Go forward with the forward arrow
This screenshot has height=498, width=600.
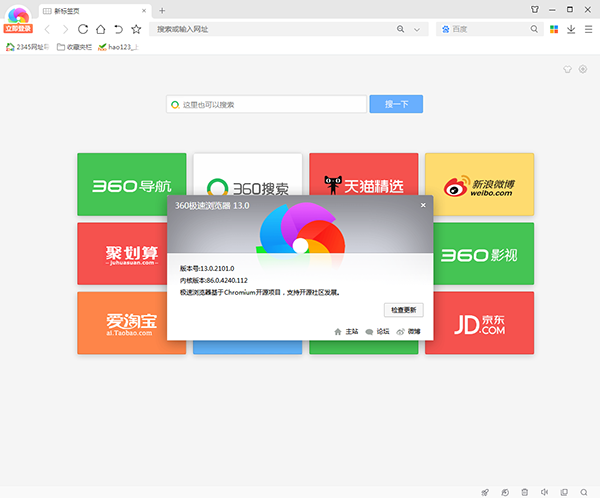click(65, 29)
